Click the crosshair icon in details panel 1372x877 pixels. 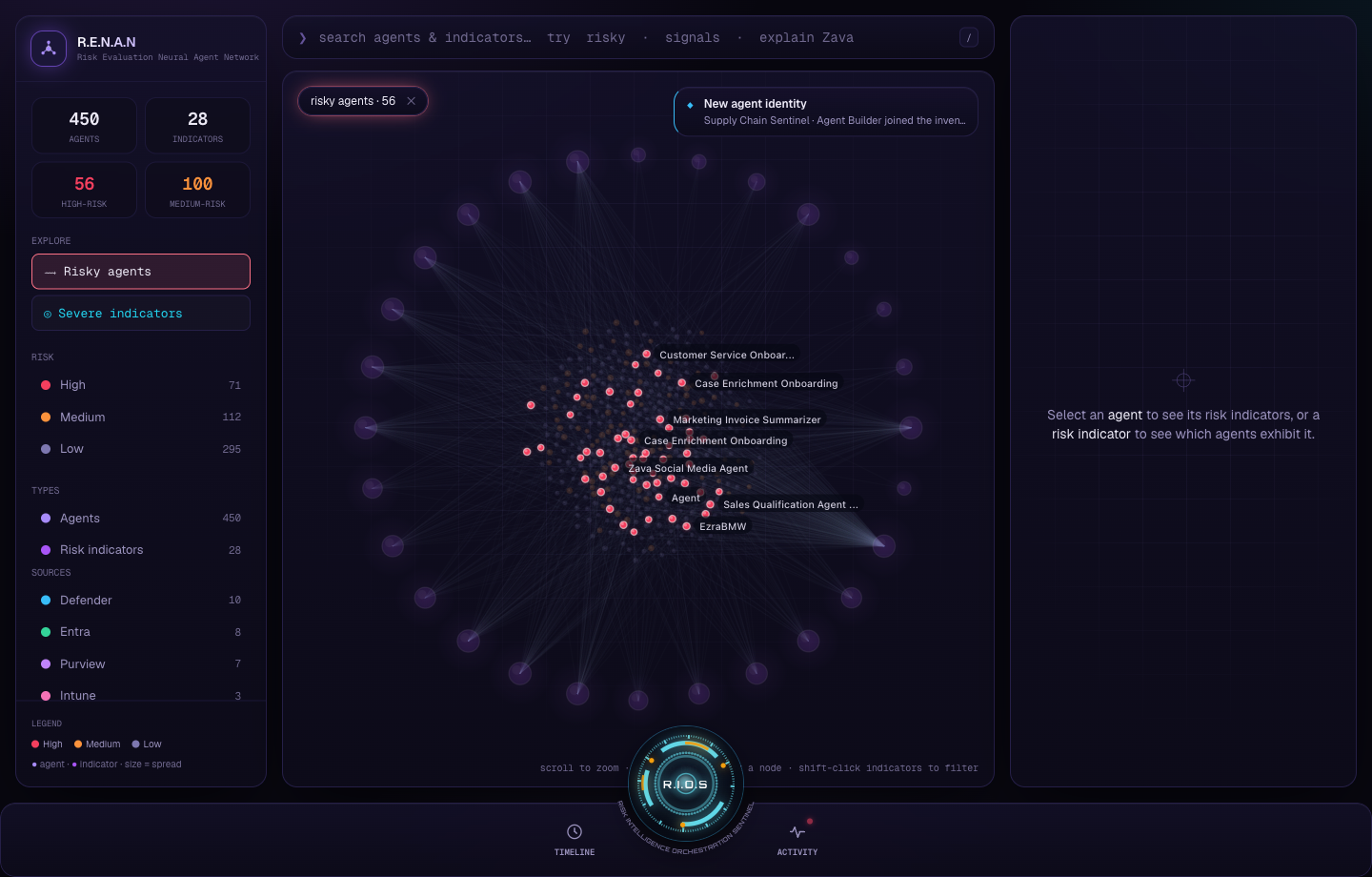tap(1183, 380)
